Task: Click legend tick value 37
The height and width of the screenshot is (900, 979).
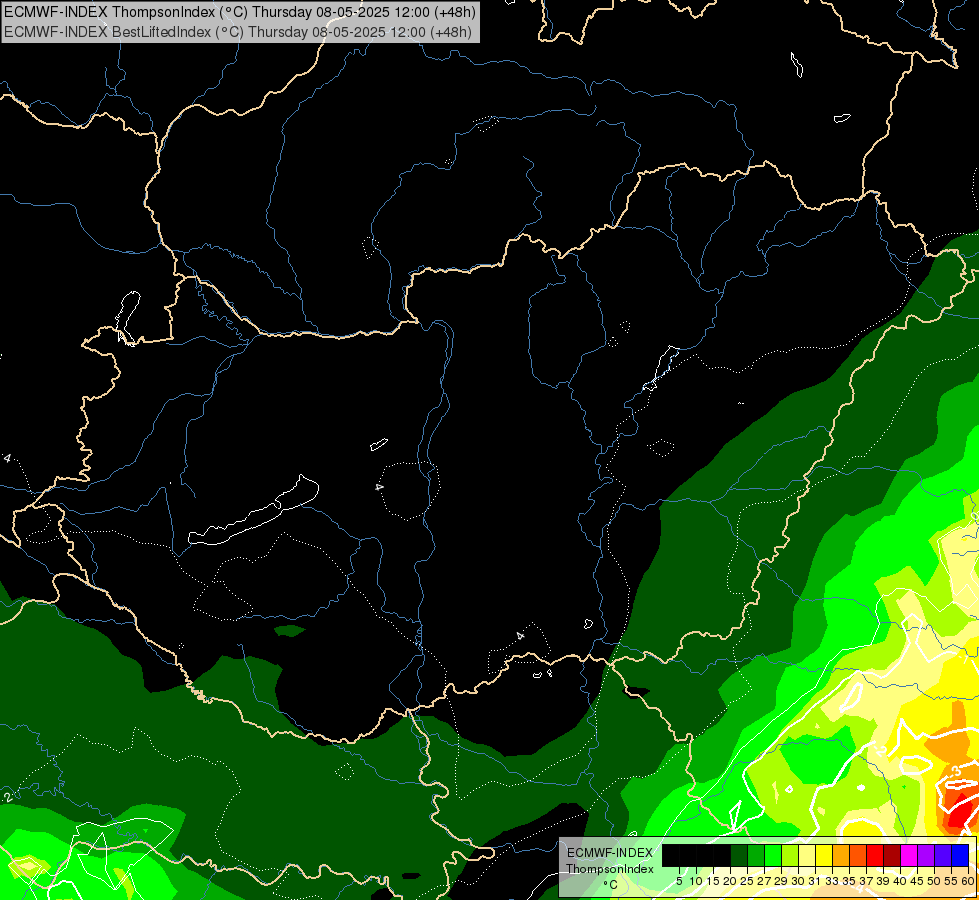Action: 866,881
